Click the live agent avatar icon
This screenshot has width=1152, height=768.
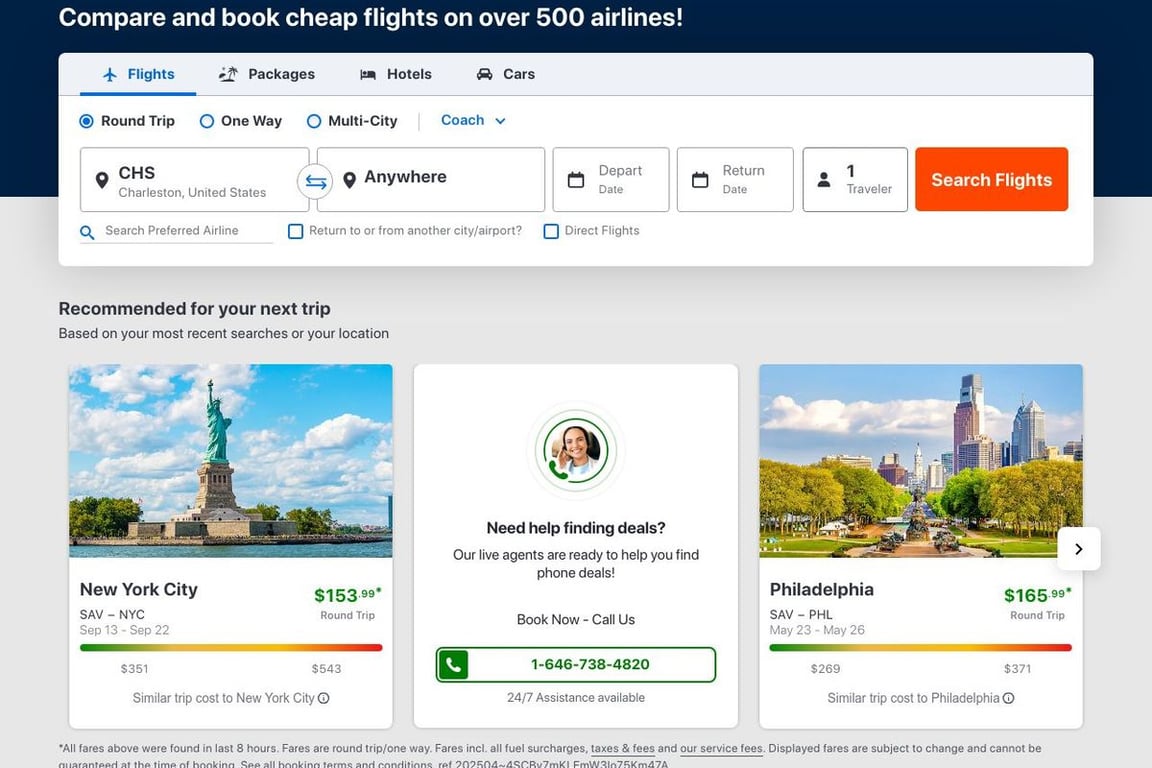(x=575, y=451)
